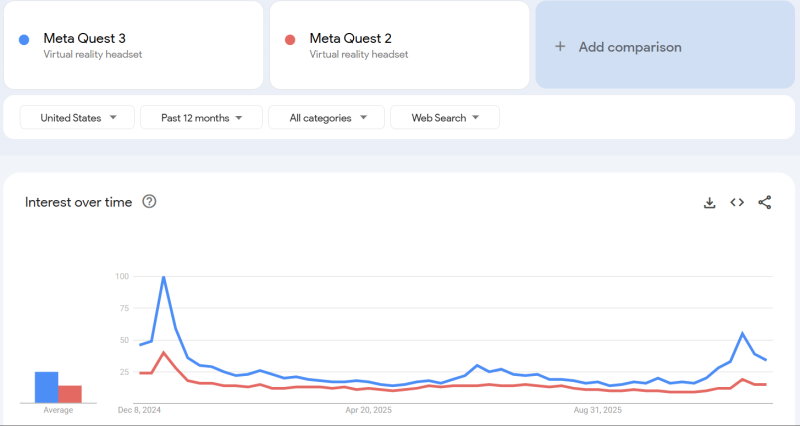
Task: Click the blue average bar
Action: tap(46, 387)
